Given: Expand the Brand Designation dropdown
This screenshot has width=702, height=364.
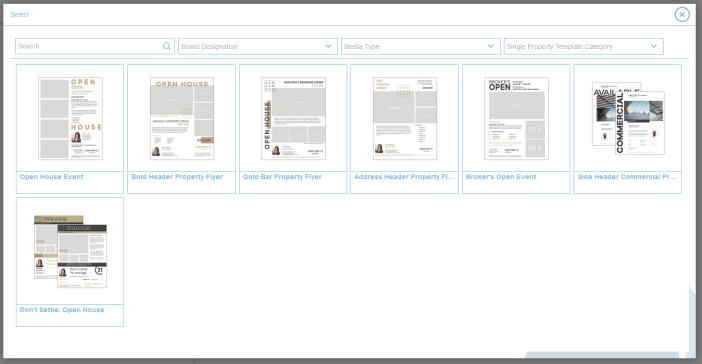Looking at the screenshot, I should (258, 47).
